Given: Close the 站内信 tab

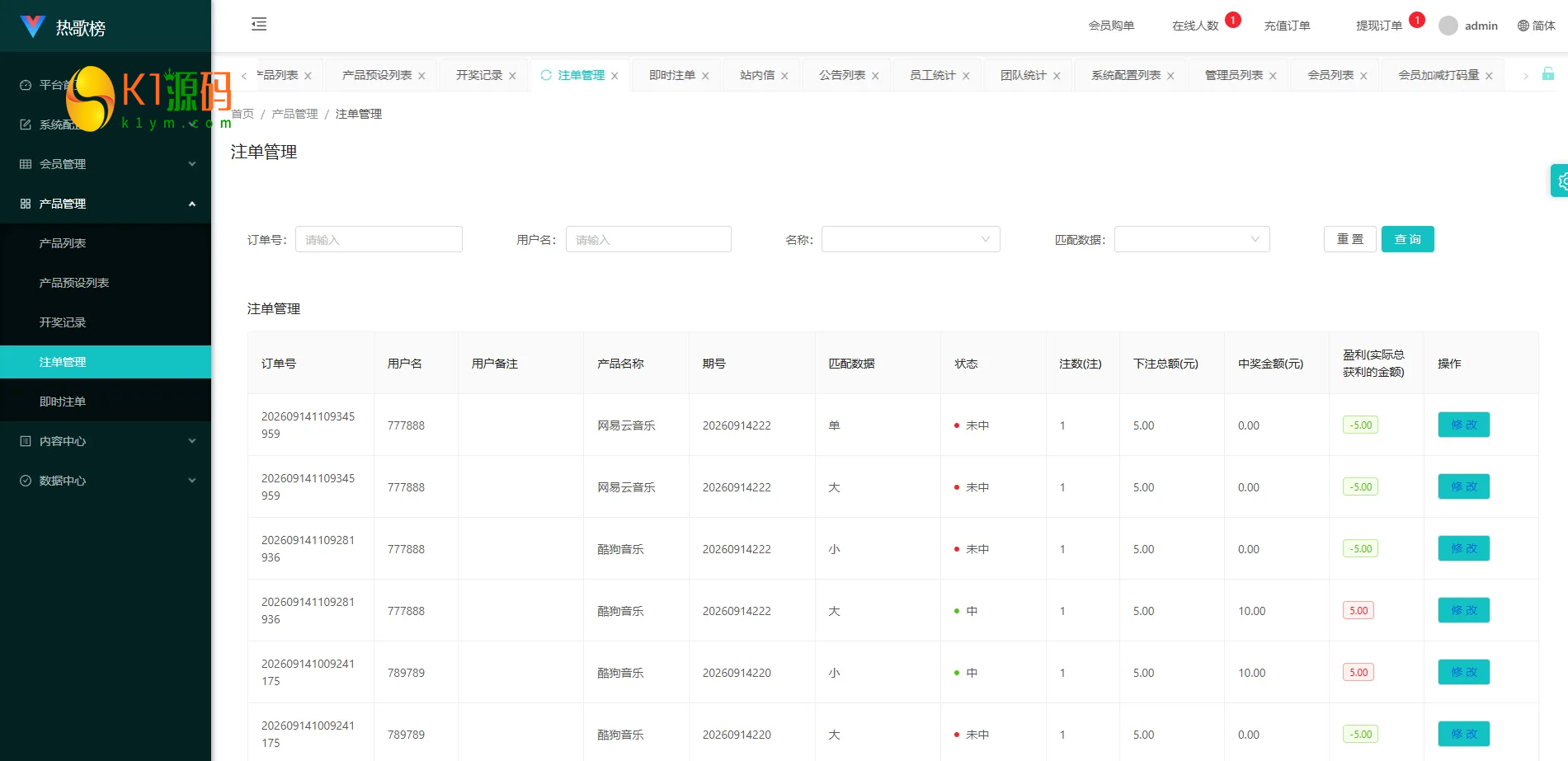Looking at the screenshot, I should (x=784, y=76).
